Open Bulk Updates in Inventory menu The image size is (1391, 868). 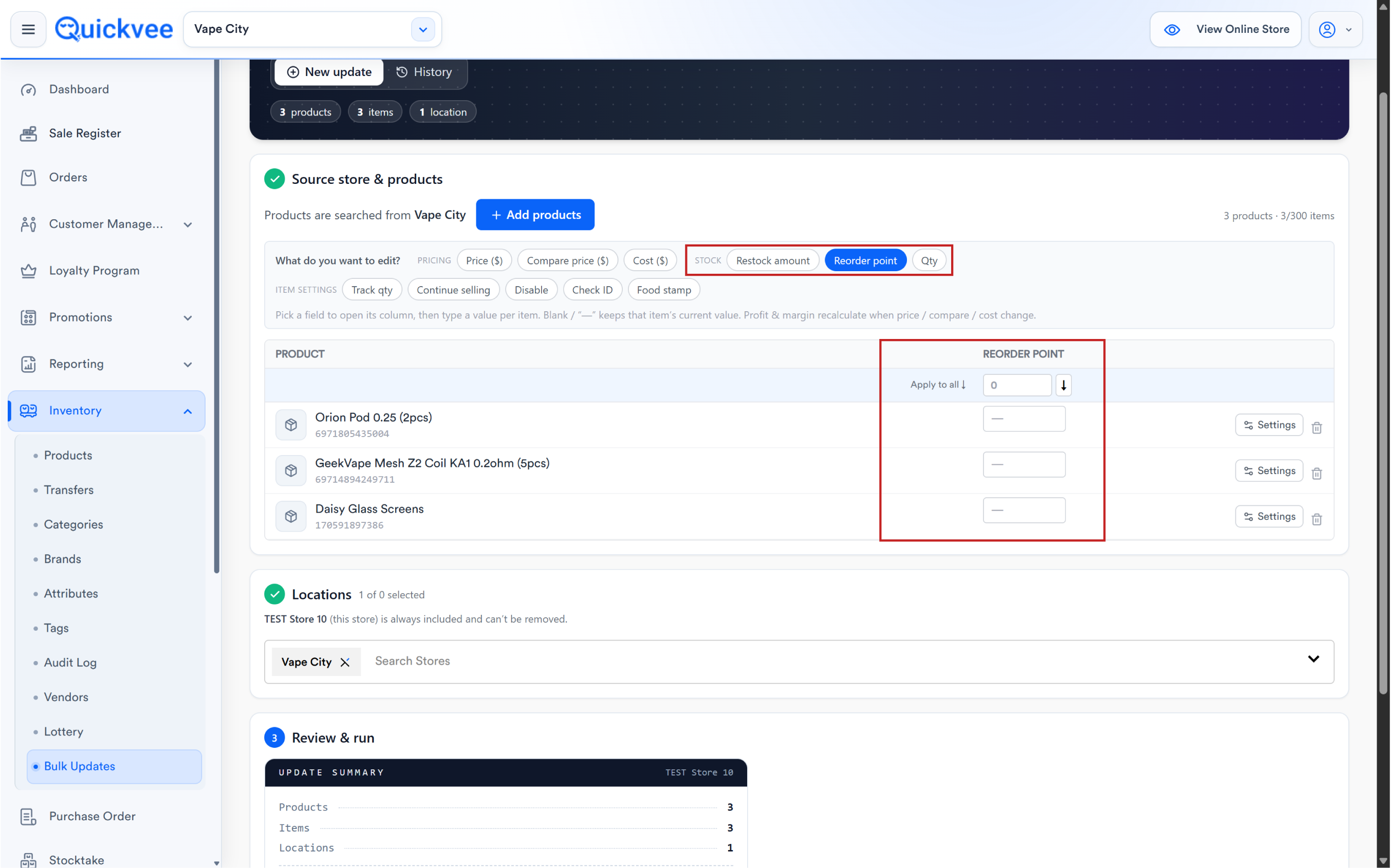pyautogui.click(x=114, y=766)
